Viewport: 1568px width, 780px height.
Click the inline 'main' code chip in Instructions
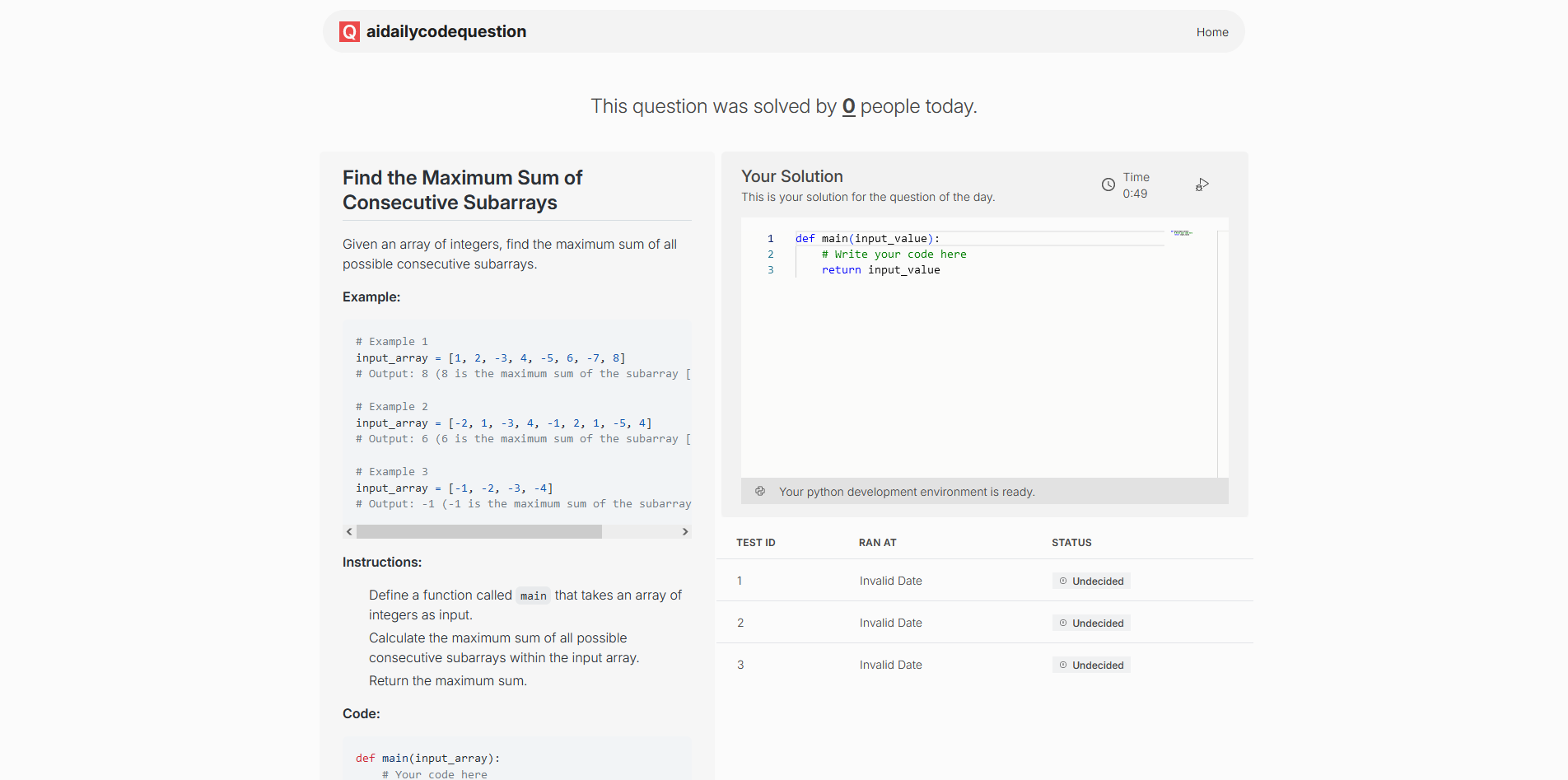click(534, 596)
